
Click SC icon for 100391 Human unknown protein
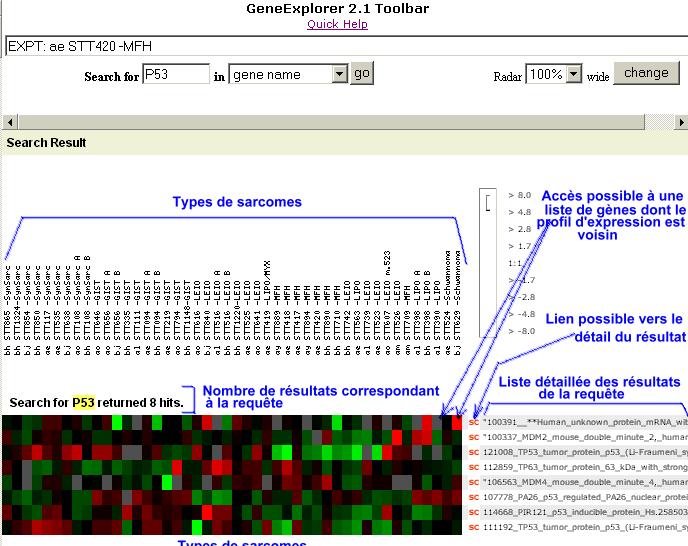click(x=473, y=422)
